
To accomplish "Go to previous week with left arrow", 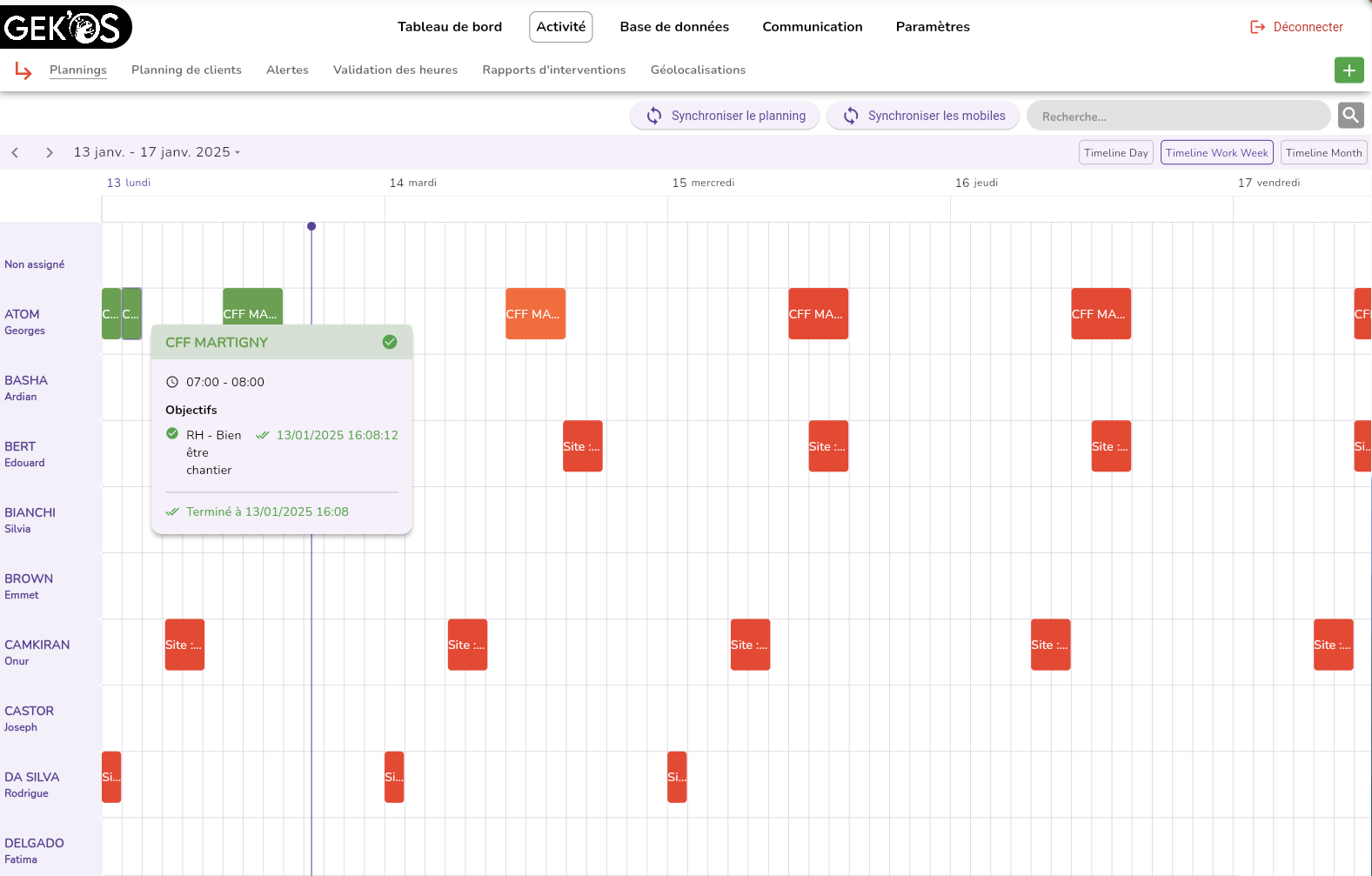I will pos(15,152).
